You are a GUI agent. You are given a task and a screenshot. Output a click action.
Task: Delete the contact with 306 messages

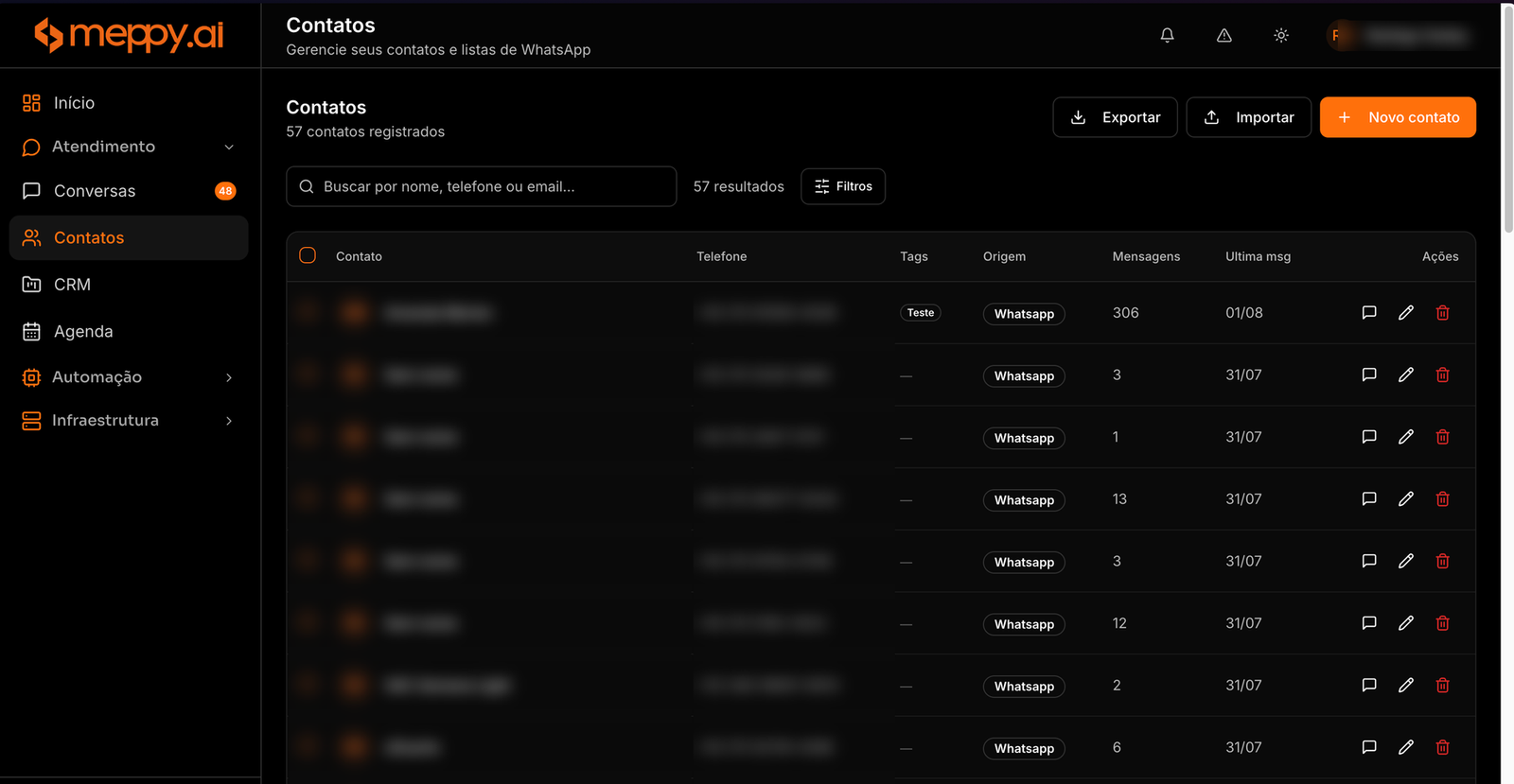click(x=1442, y=313)
